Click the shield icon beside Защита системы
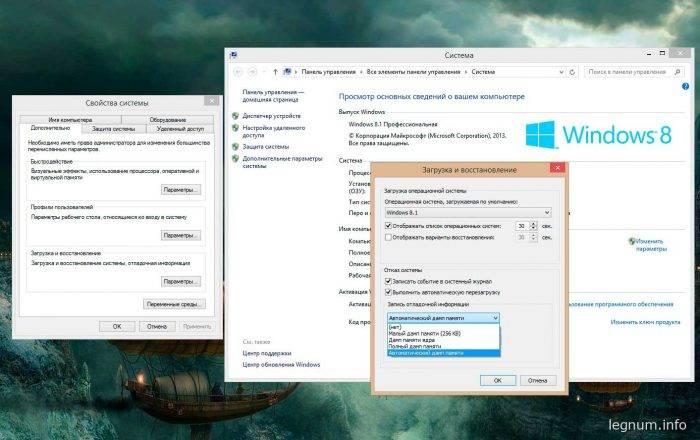Screen dimensions: 700x440 coord(235,146)
